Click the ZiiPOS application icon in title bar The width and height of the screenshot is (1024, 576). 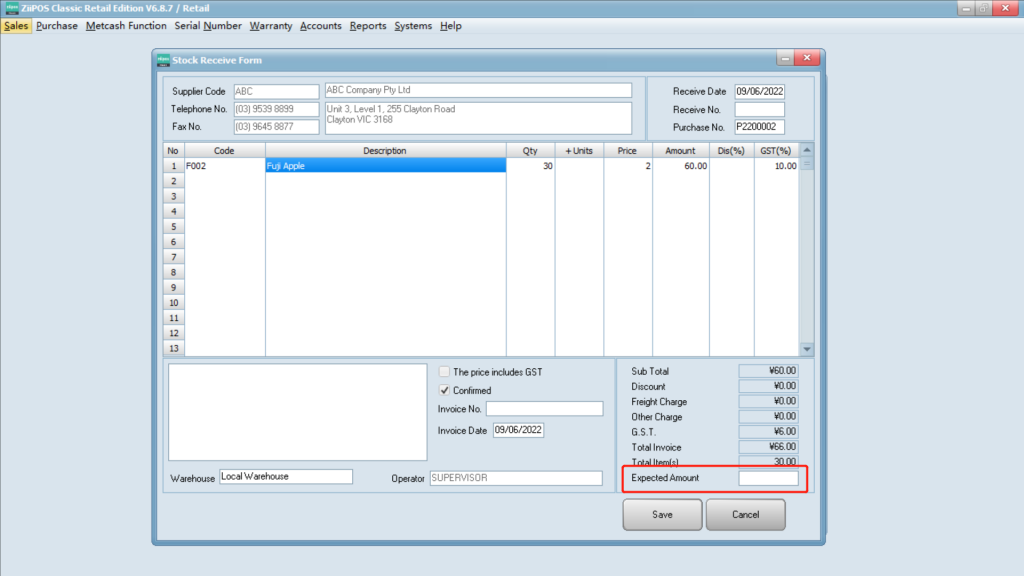coord(9,8)
